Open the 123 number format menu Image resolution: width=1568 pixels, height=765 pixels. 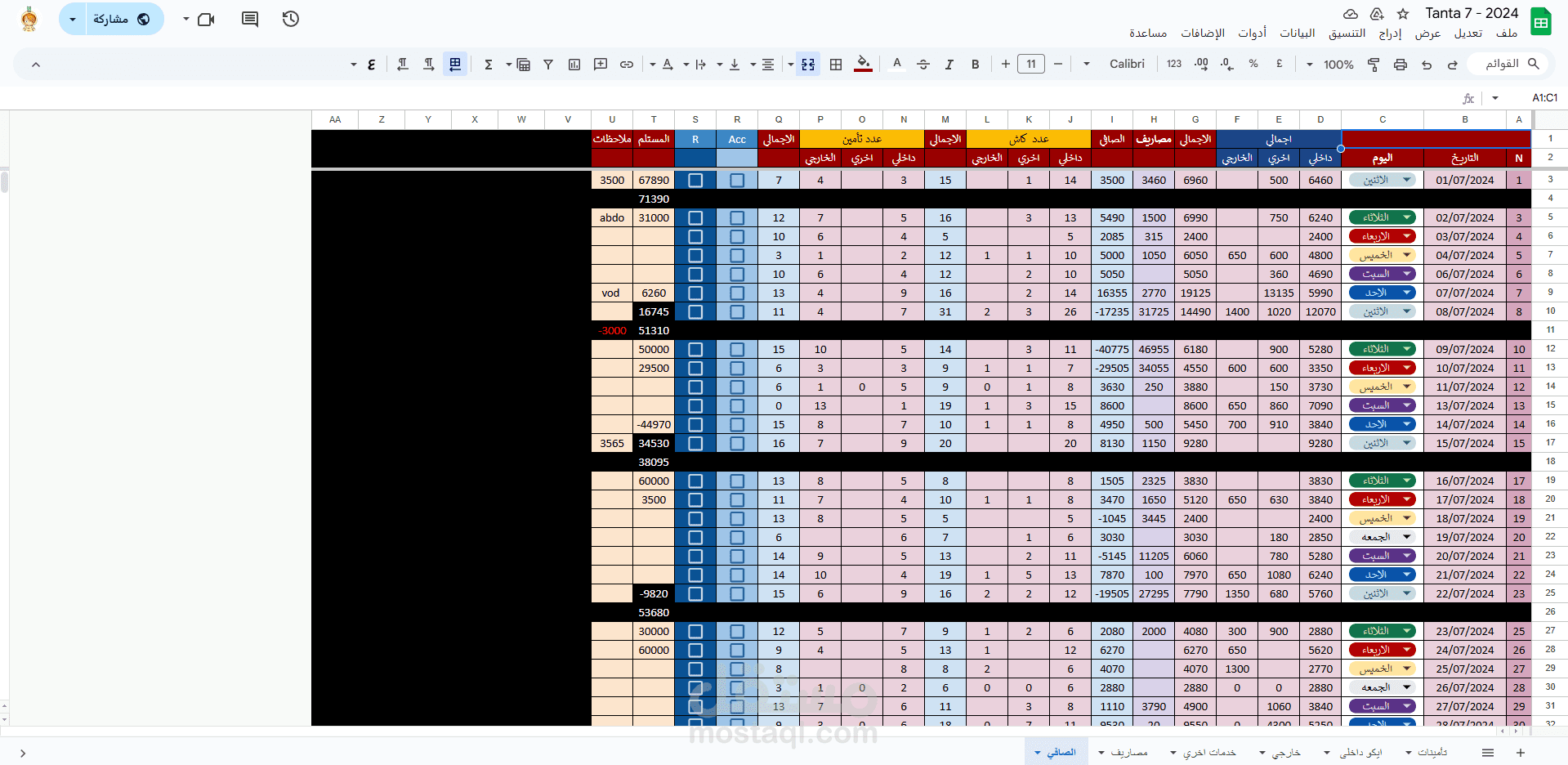point(1174,64)
